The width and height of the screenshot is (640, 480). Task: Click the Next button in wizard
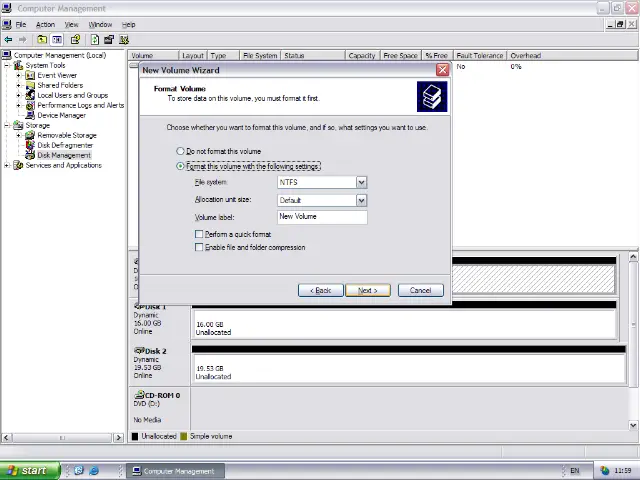click(x=367, y=290)
